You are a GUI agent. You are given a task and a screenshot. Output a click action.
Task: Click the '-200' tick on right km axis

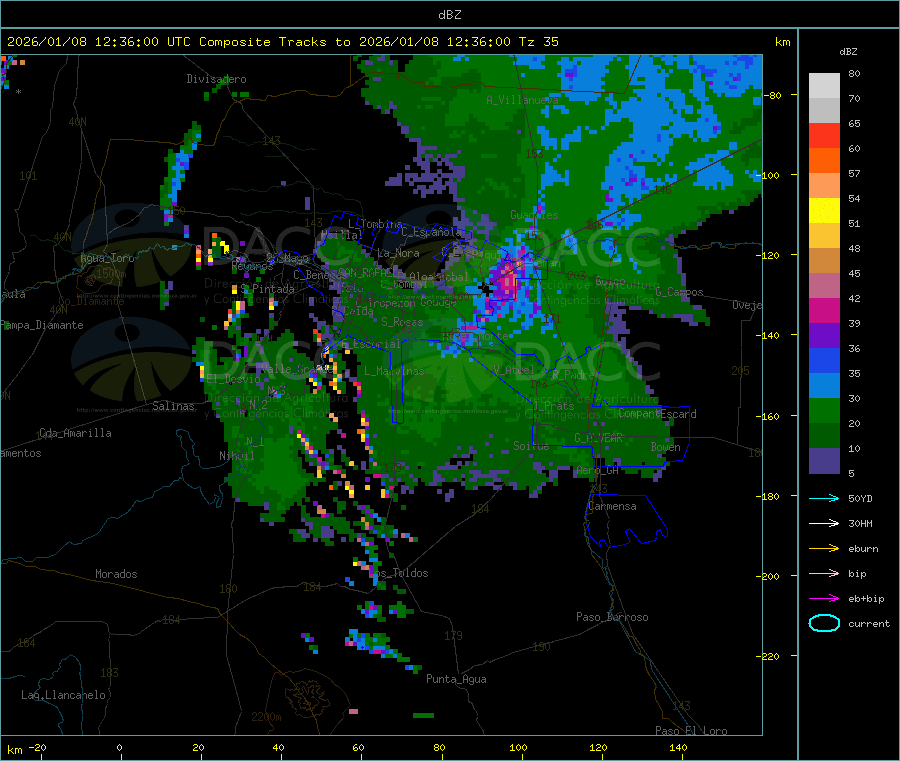click(x=770, y=576)
